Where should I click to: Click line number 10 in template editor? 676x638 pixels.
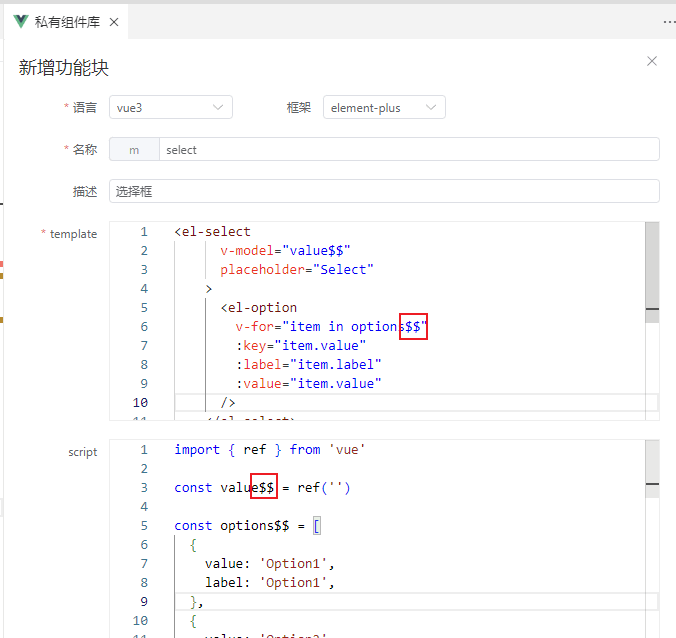[140, 403]
